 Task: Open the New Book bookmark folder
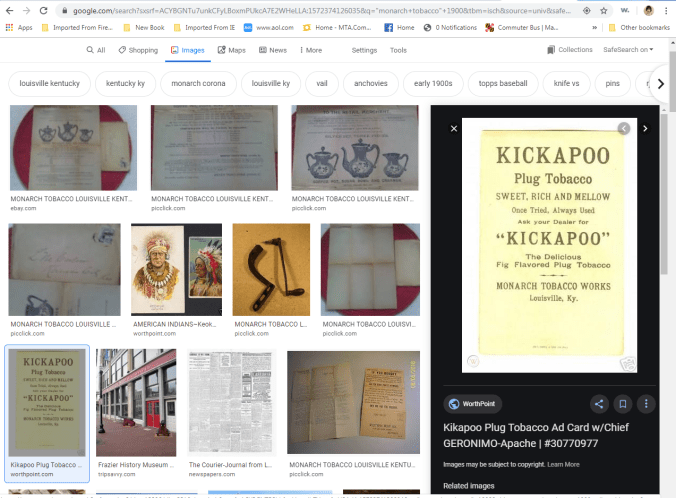[x=144, y=28]
